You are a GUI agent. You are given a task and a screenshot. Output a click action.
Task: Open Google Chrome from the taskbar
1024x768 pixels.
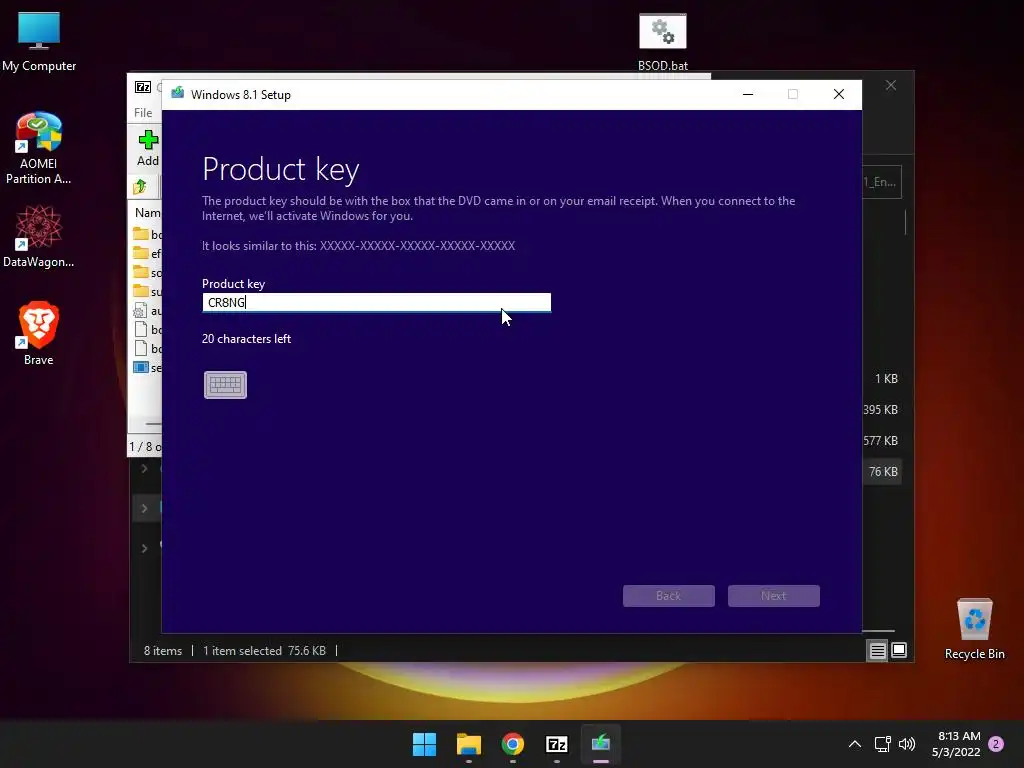click(513, 744)
